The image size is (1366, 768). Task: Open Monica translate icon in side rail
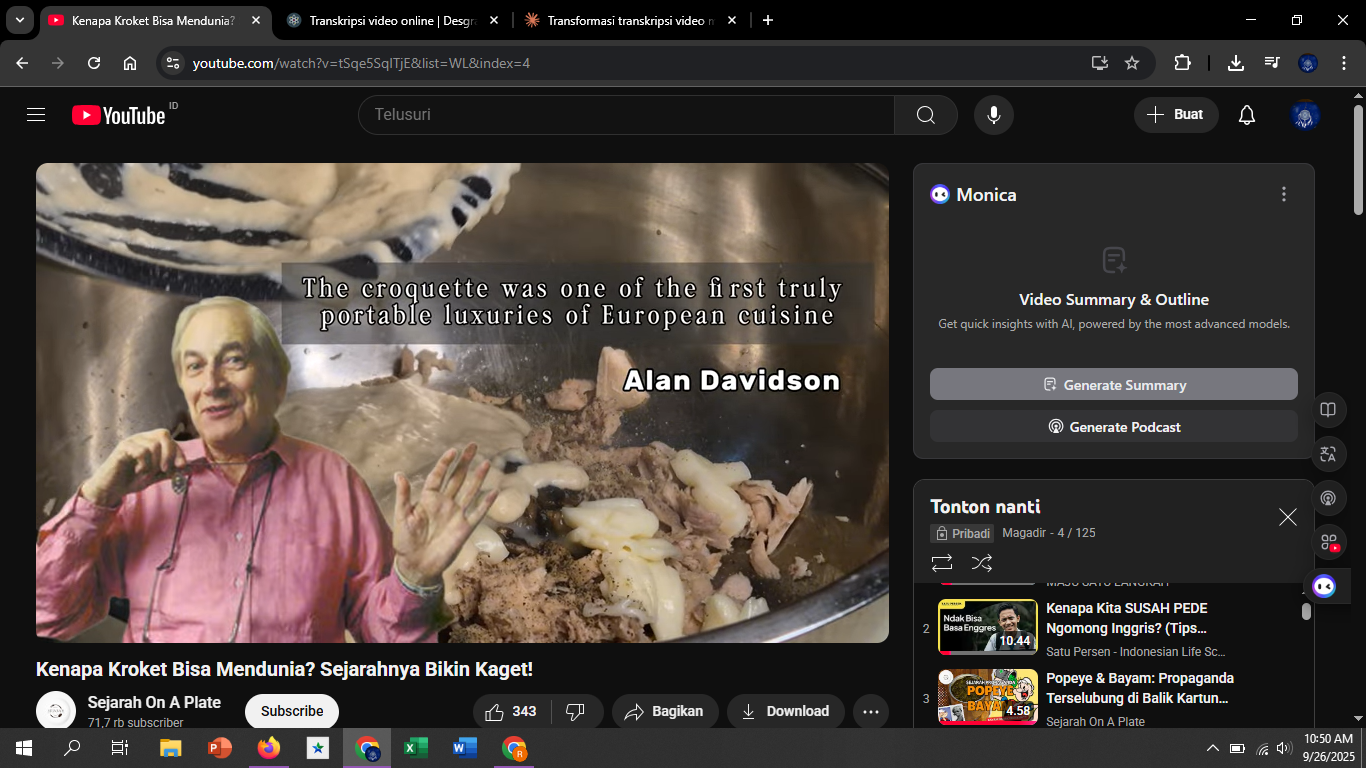pyautogui.click(x=1328, y=454)
